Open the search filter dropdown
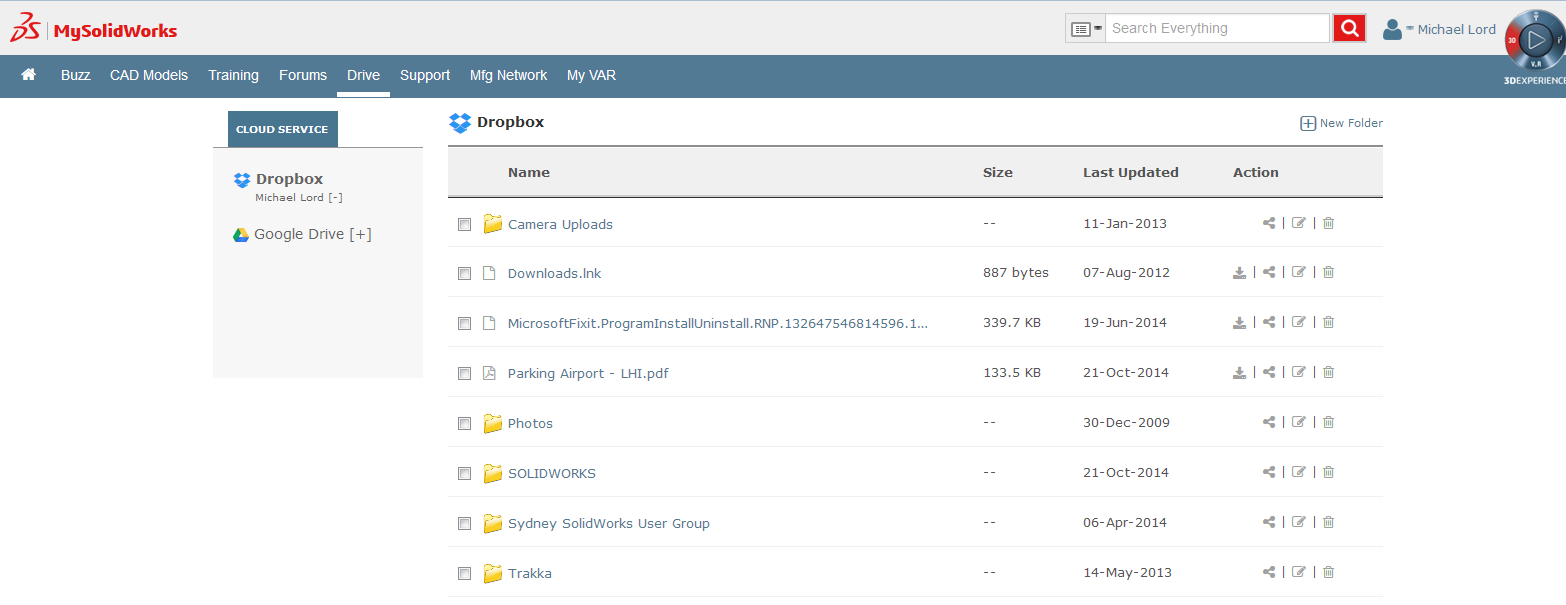 pyautogui.click(x=1085, y=29)
